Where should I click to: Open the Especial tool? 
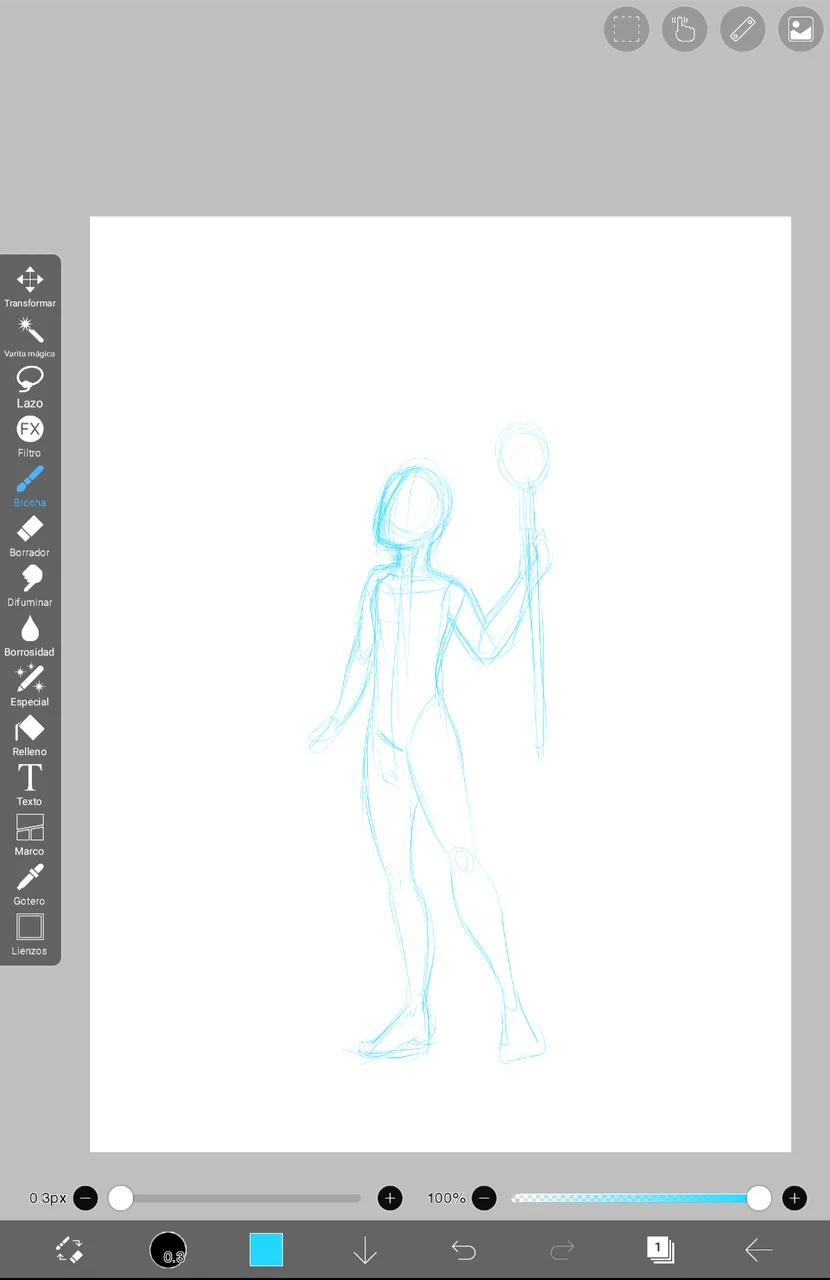tap(30, 686)
